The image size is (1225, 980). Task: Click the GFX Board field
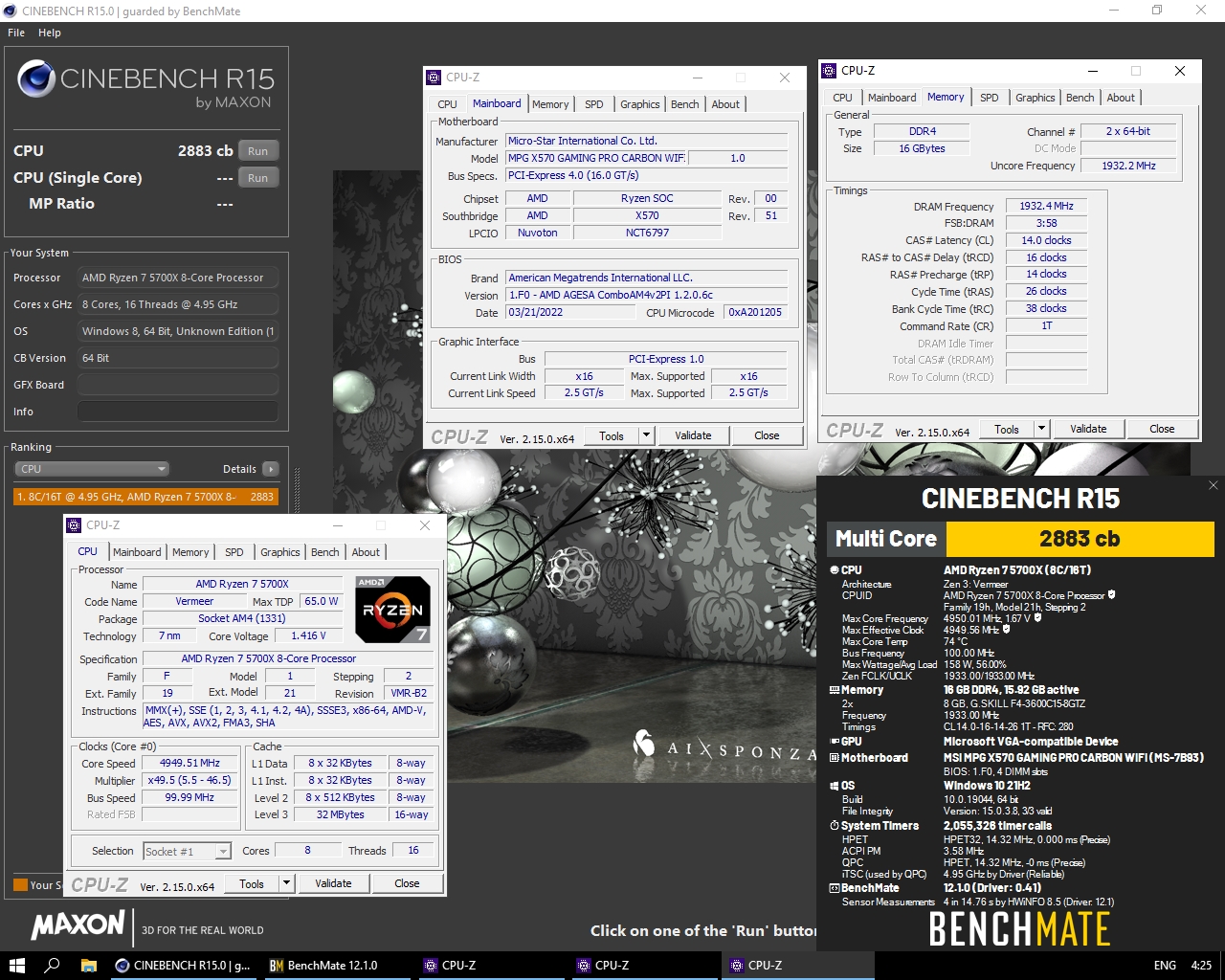177,385
